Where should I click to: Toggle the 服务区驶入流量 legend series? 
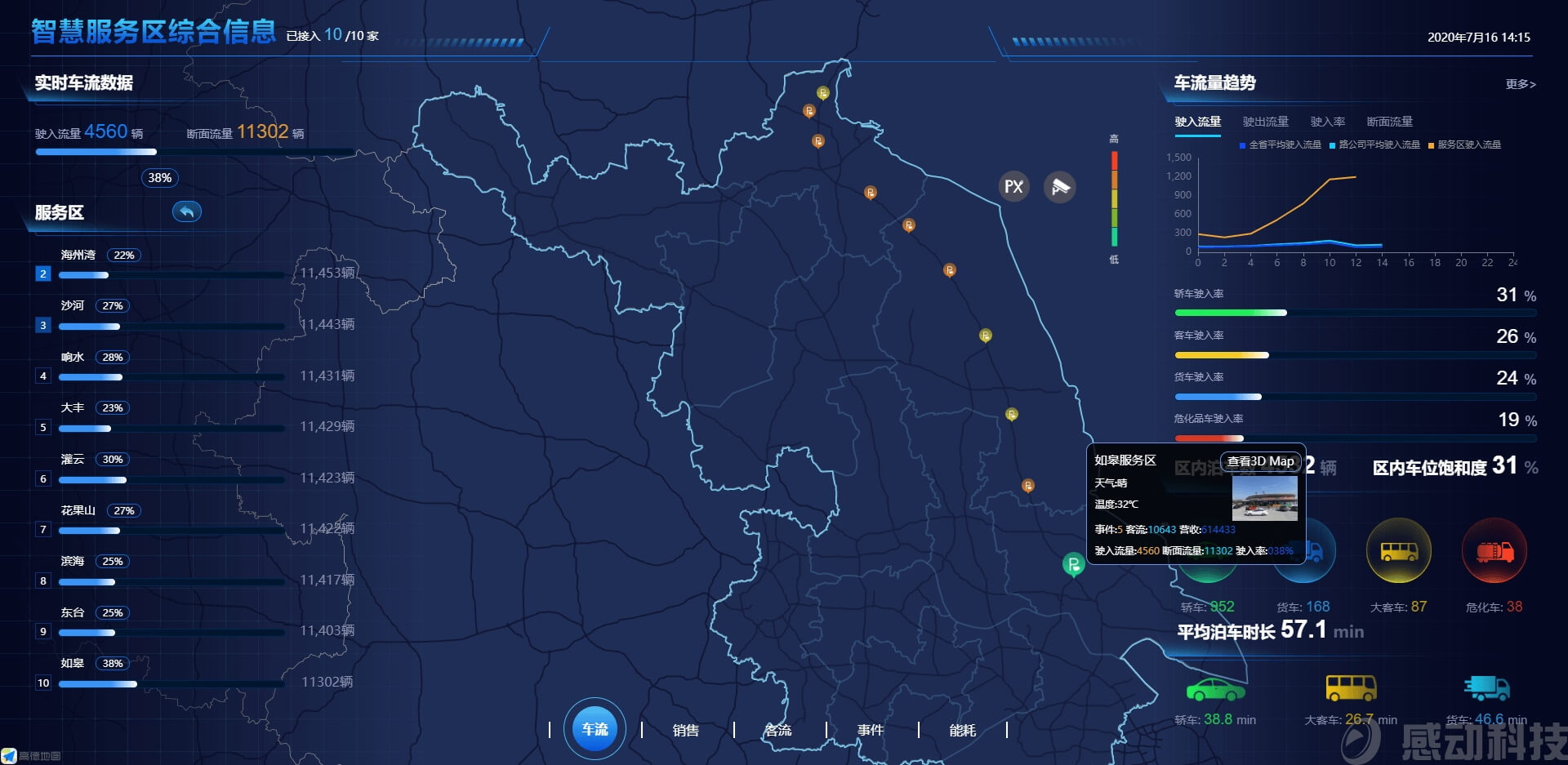1468,145
